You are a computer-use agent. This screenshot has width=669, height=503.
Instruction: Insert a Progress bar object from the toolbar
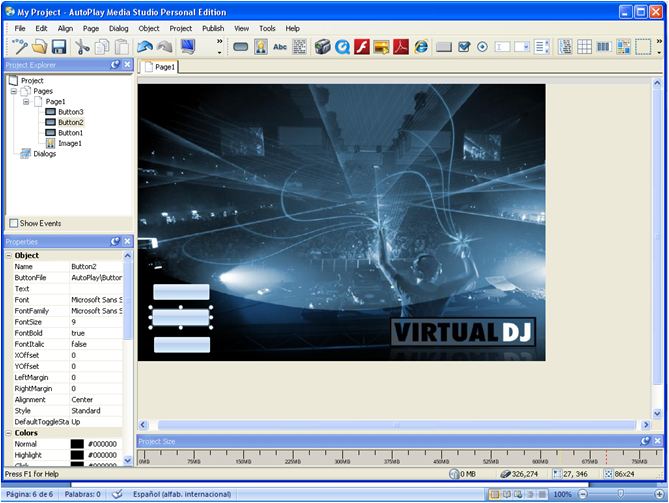604,47
